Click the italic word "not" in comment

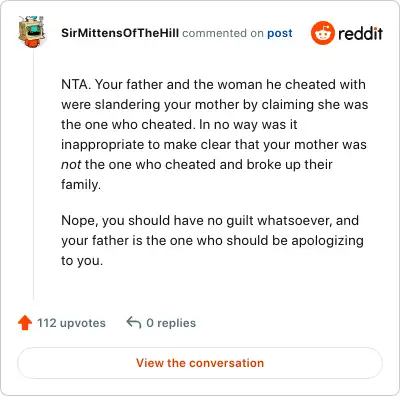[71, 164]
